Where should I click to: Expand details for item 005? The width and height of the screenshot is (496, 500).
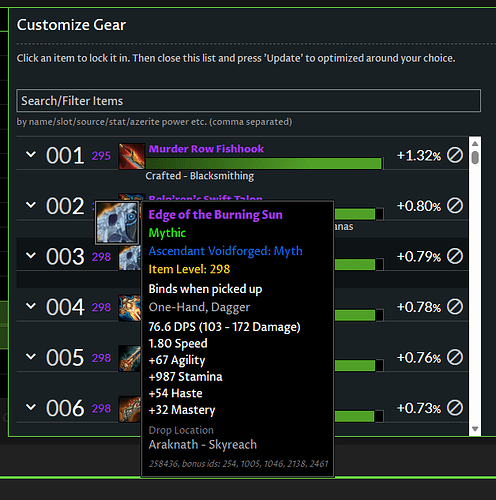tap(31, 357)
